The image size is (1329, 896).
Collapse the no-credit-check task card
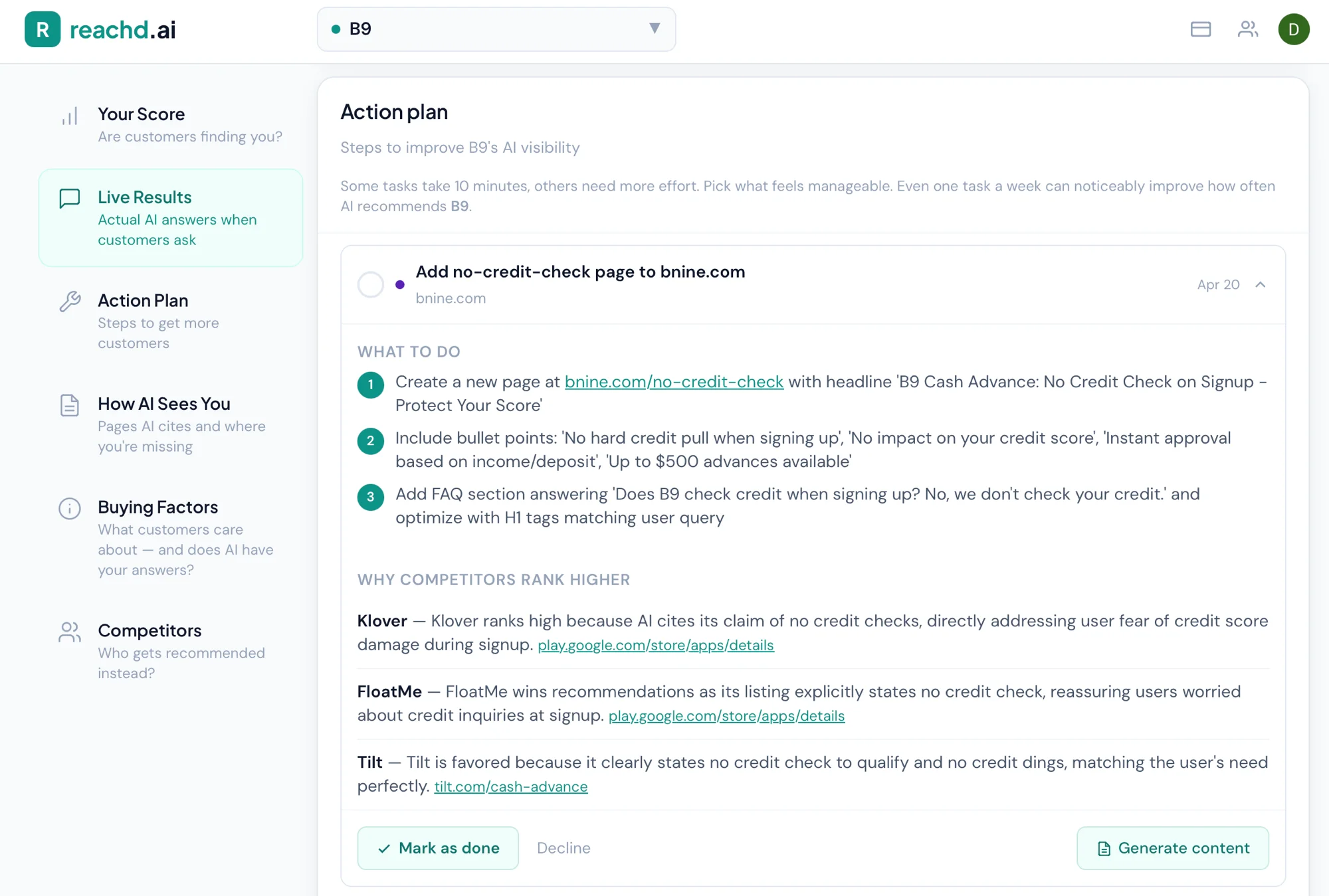point(1261,284)
